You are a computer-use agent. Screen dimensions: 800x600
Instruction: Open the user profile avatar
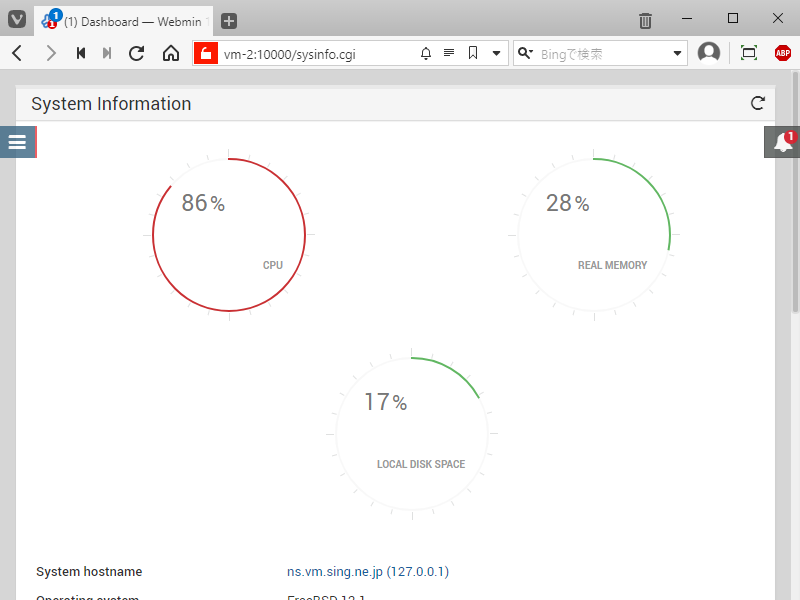(x=709, y=53)
